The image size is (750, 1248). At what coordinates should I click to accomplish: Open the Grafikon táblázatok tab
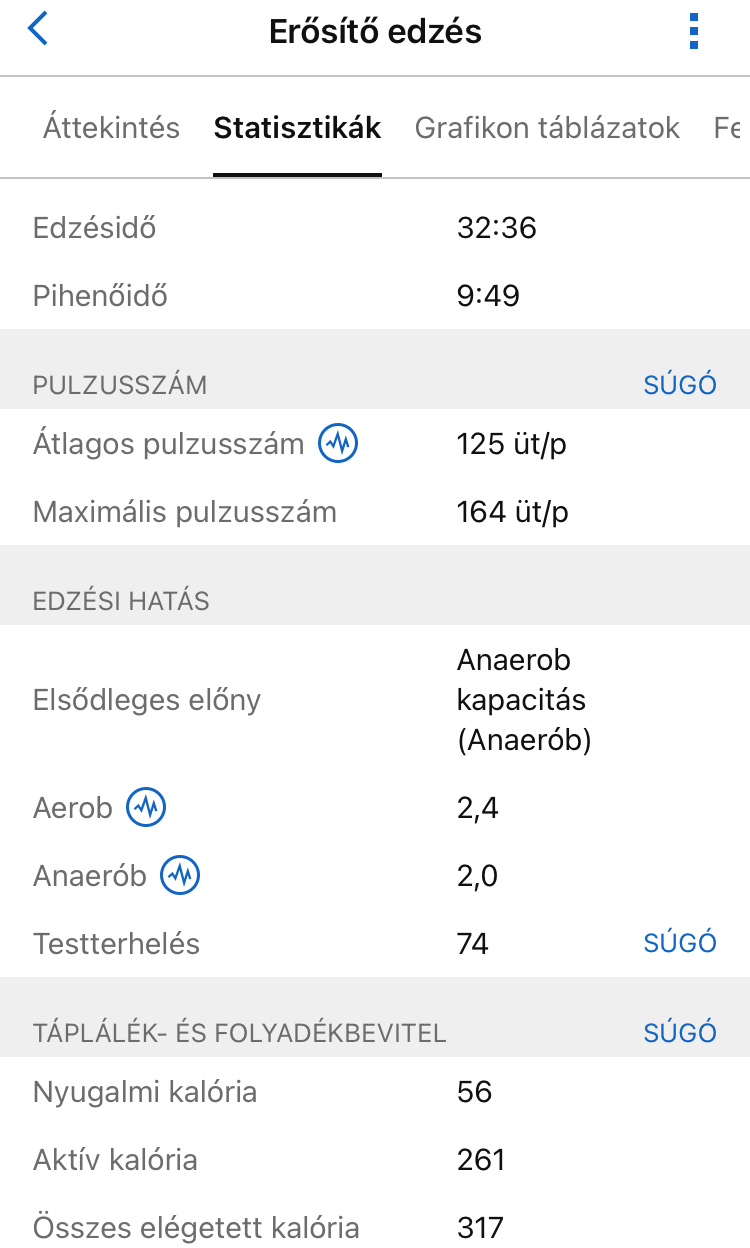547,128
